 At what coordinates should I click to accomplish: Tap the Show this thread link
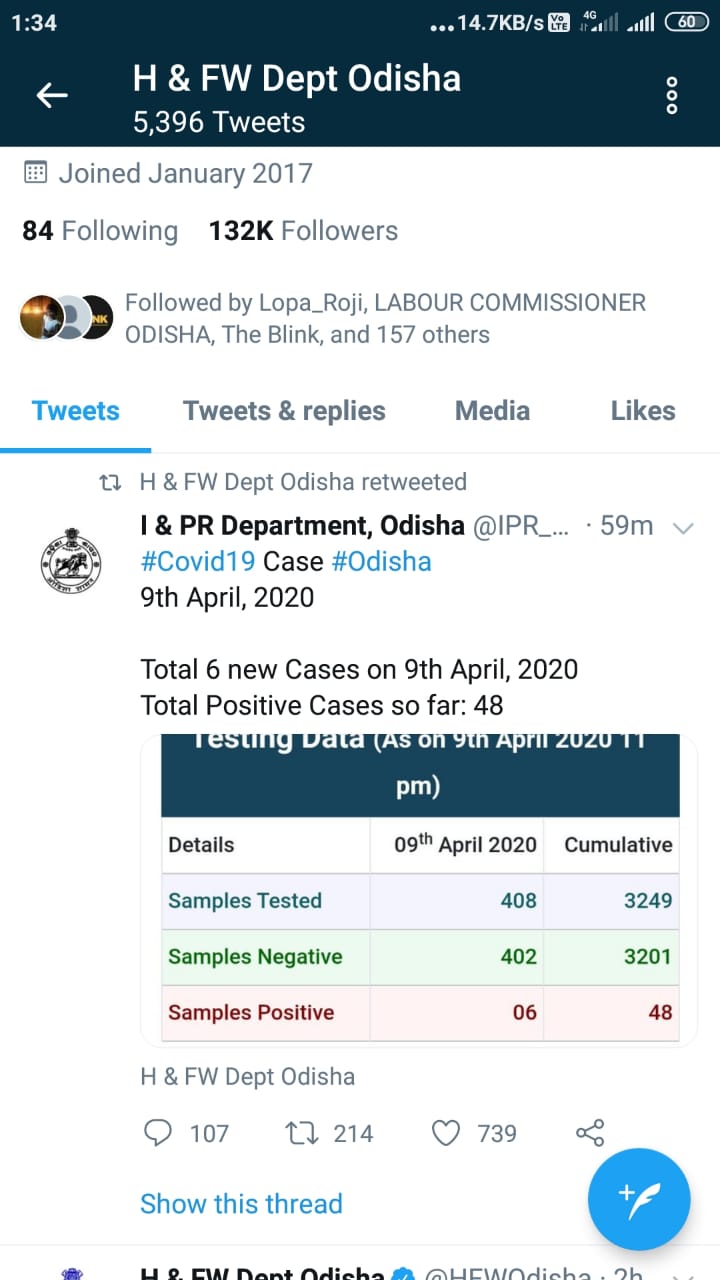pos(241,1203)
